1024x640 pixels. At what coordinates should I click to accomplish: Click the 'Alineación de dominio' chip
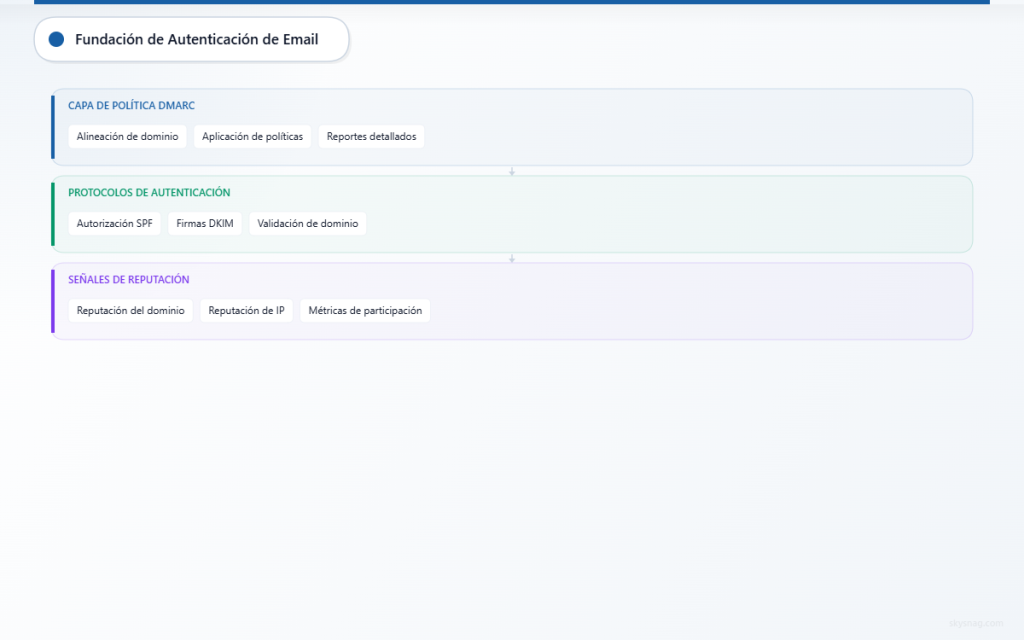[127, 136]
